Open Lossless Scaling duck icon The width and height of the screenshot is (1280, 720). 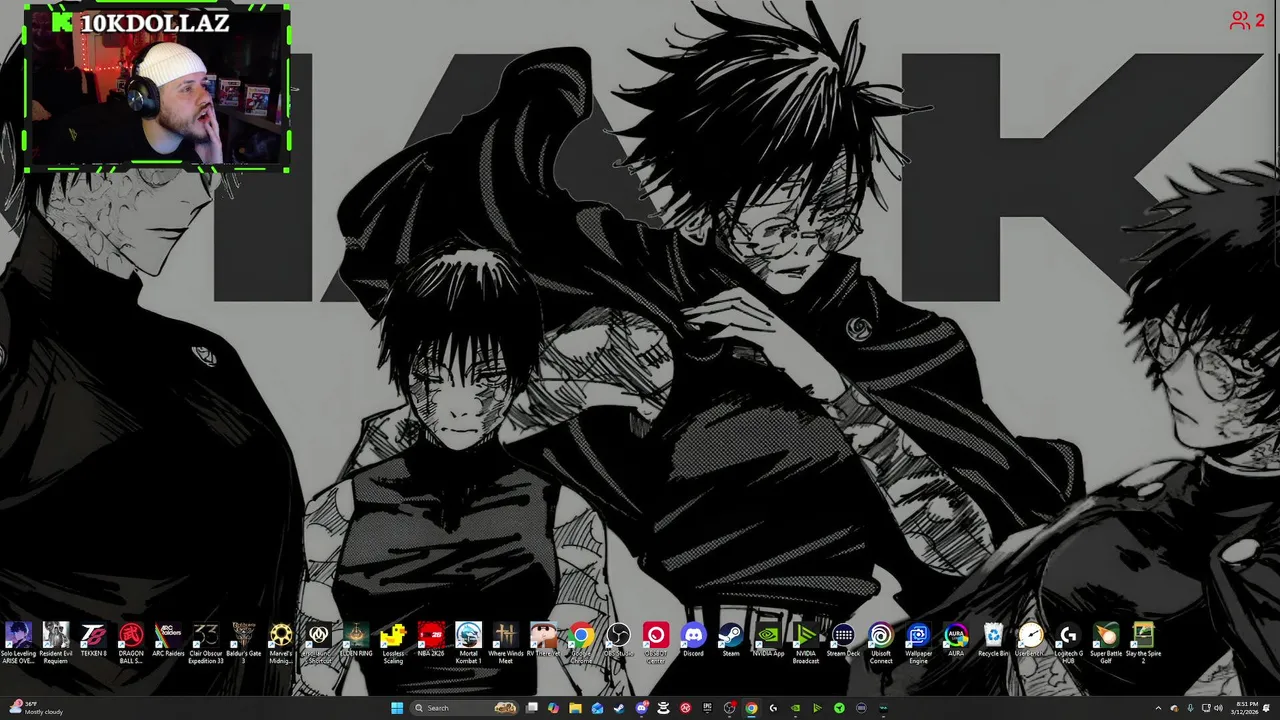[x=393, y=643]
